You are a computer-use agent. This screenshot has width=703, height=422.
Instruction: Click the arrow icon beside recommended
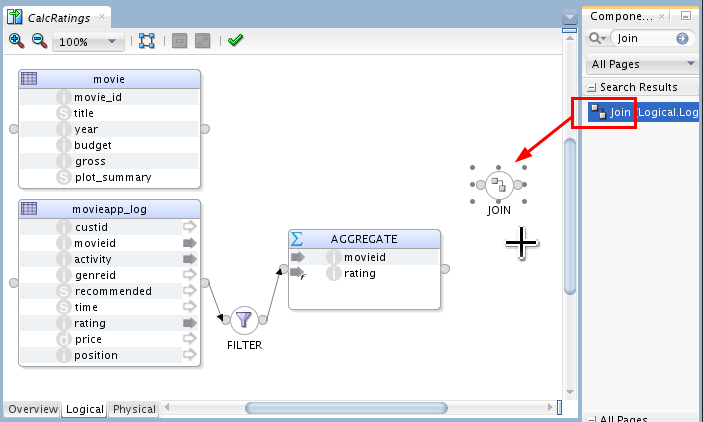click(190, 291)
